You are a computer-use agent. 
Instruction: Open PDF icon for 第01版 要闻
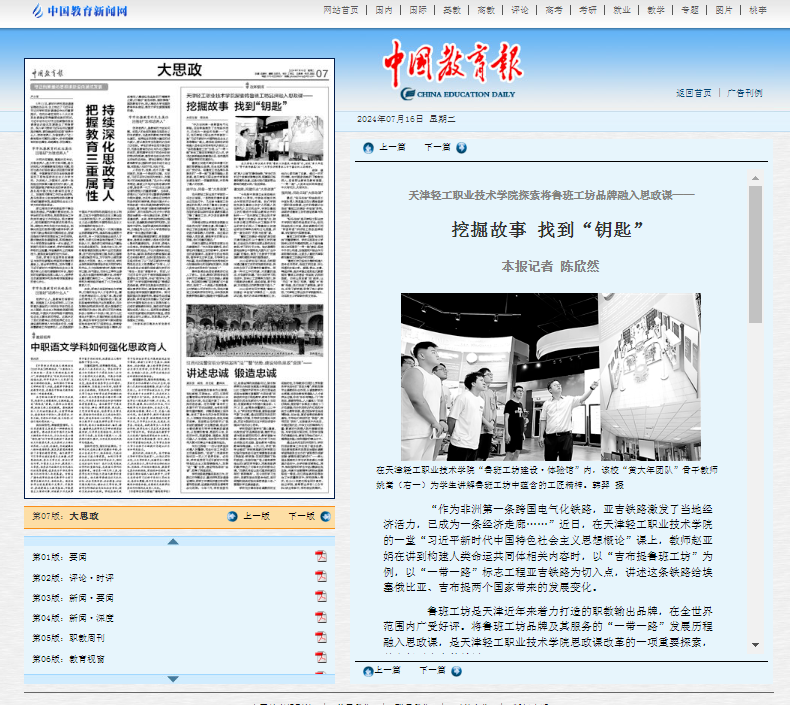click(x=321, y=556)
